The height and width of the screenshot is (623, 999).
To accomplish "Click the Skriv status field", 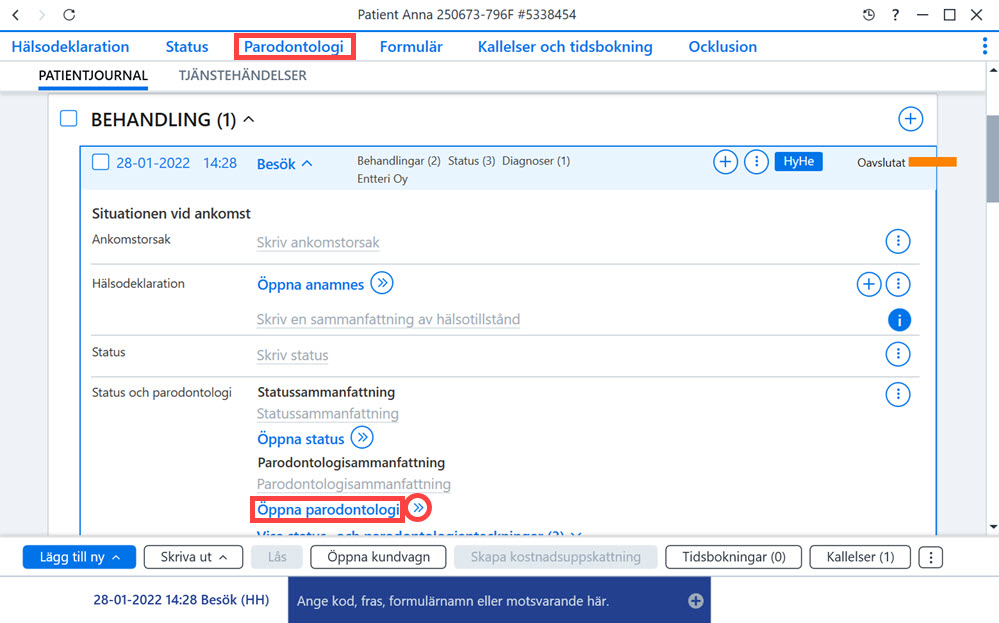I will [x=292, y=355].
